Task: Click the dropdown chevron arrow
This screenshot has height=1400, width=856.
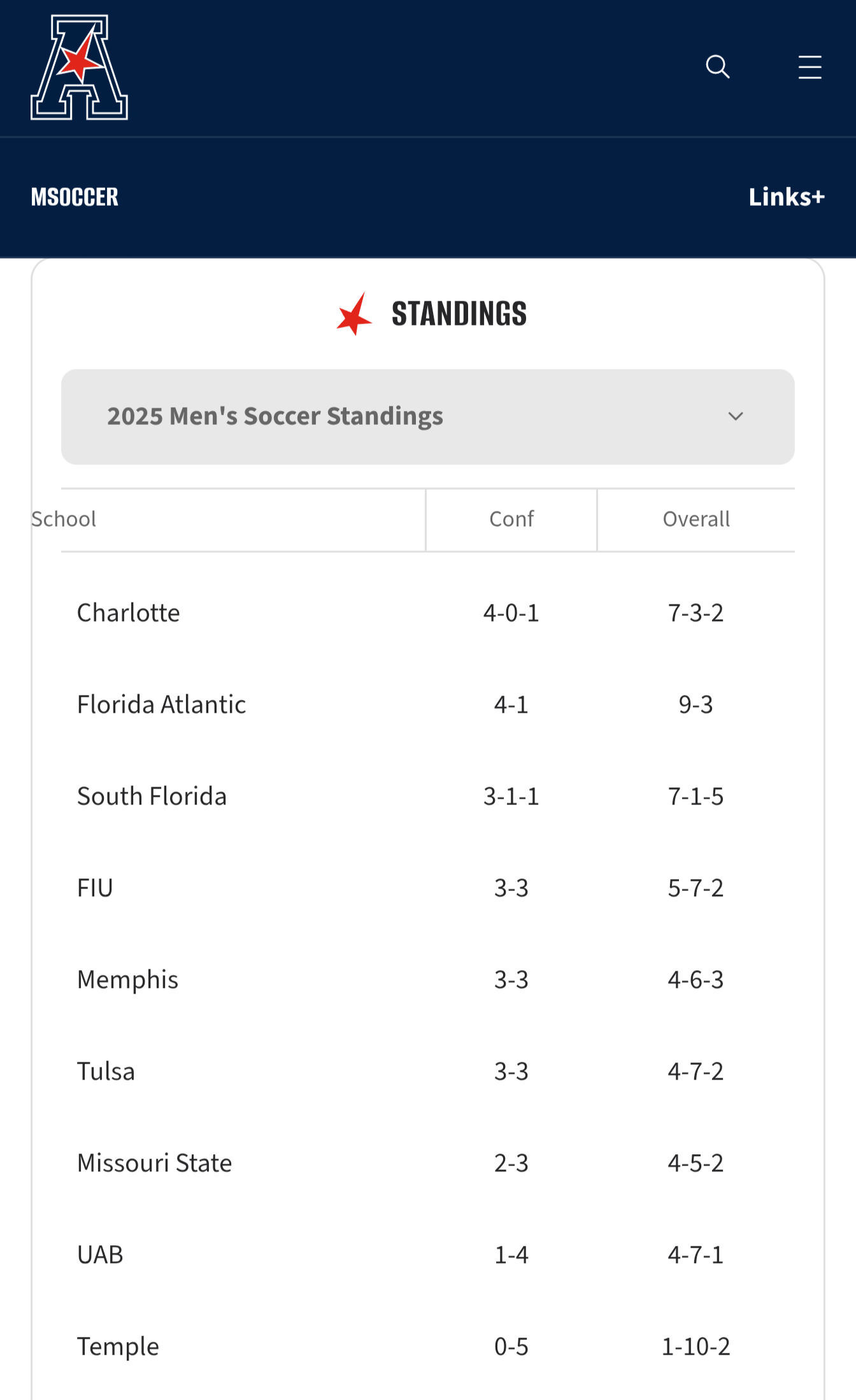Action: click(736, 417)
